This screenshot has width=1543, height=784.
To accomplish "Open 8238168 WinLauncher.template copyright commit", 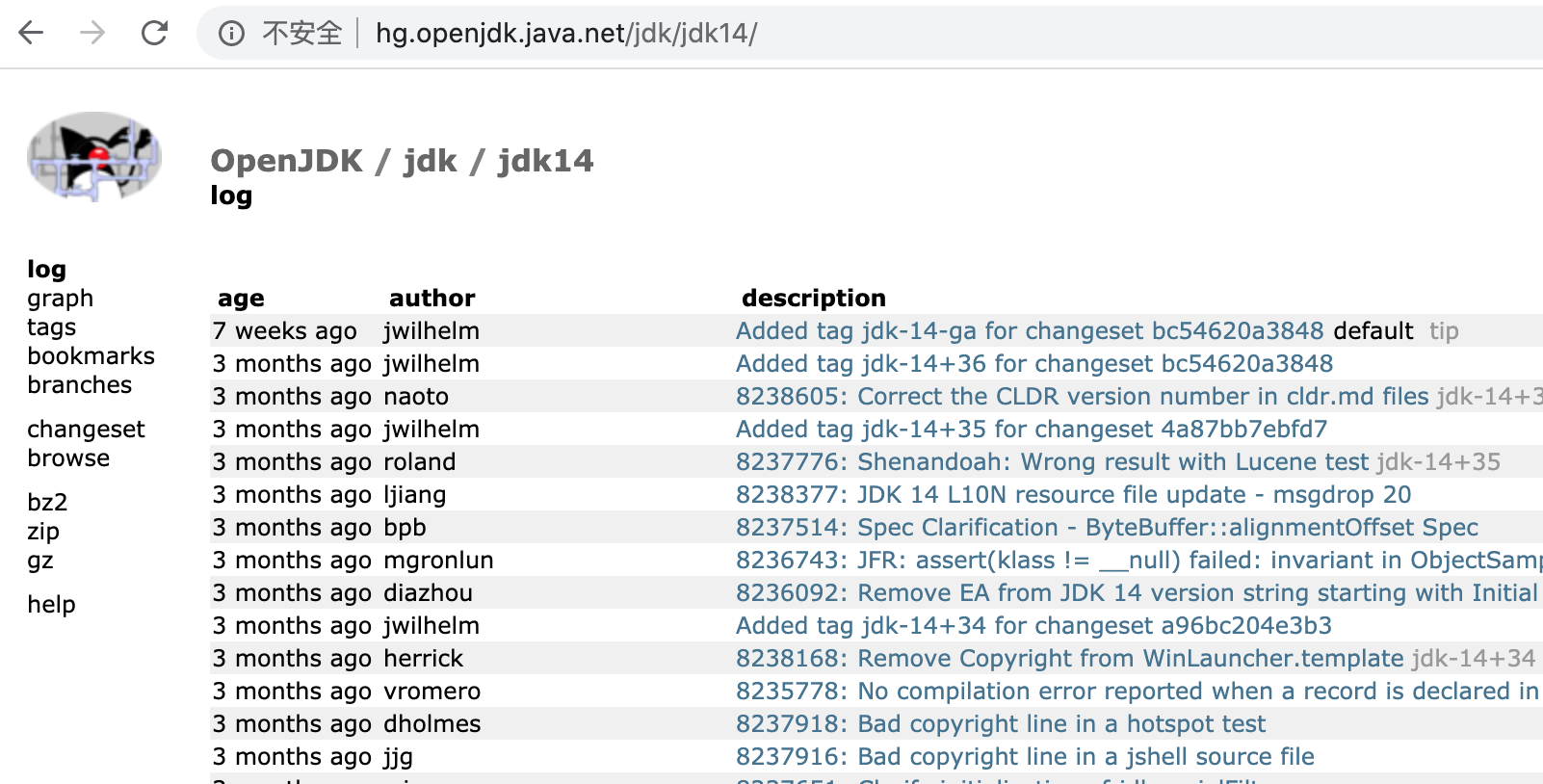I will click(1070, 659).
